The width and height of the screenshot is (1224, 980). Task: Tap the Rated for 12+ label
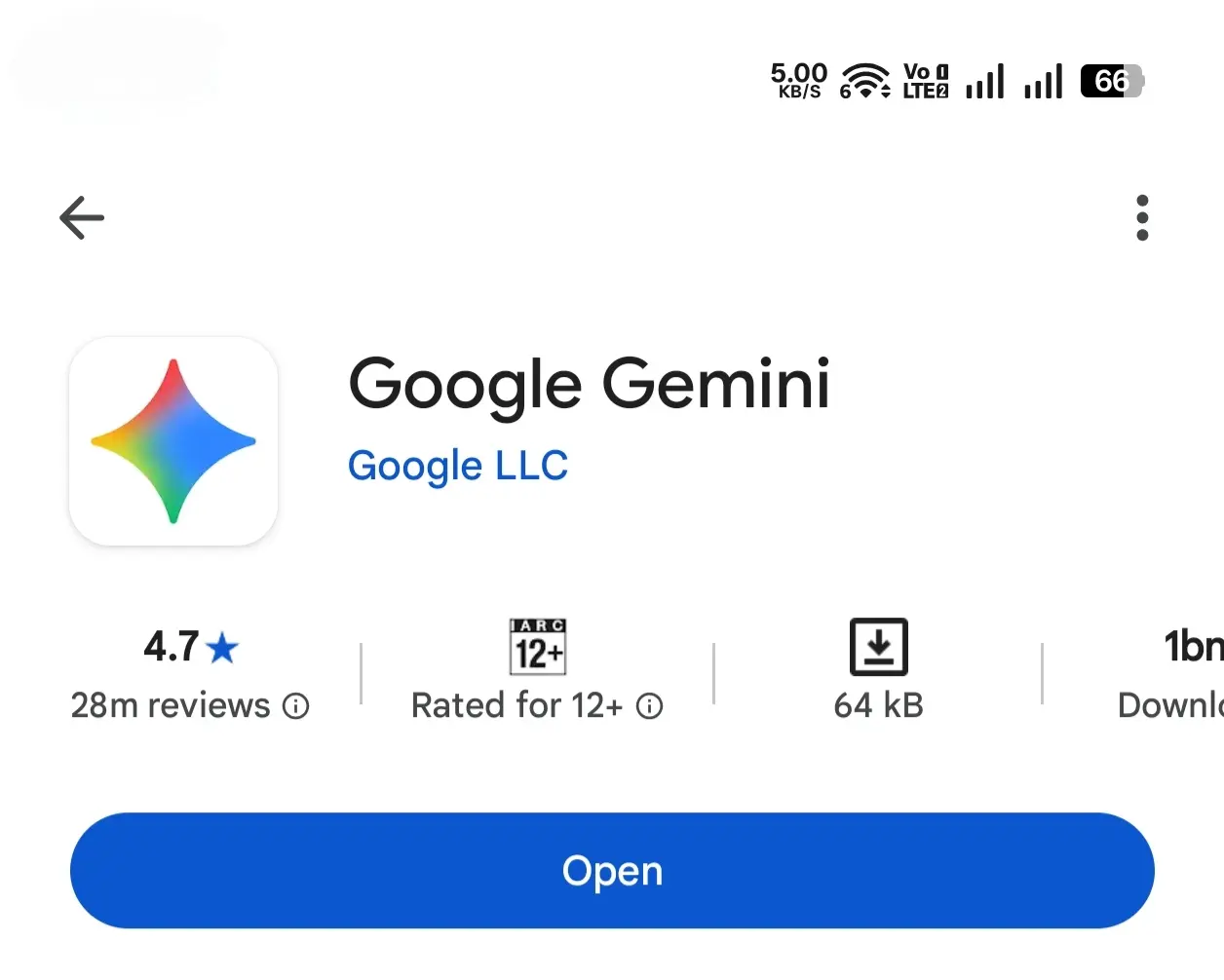click(x=516, y=705)
